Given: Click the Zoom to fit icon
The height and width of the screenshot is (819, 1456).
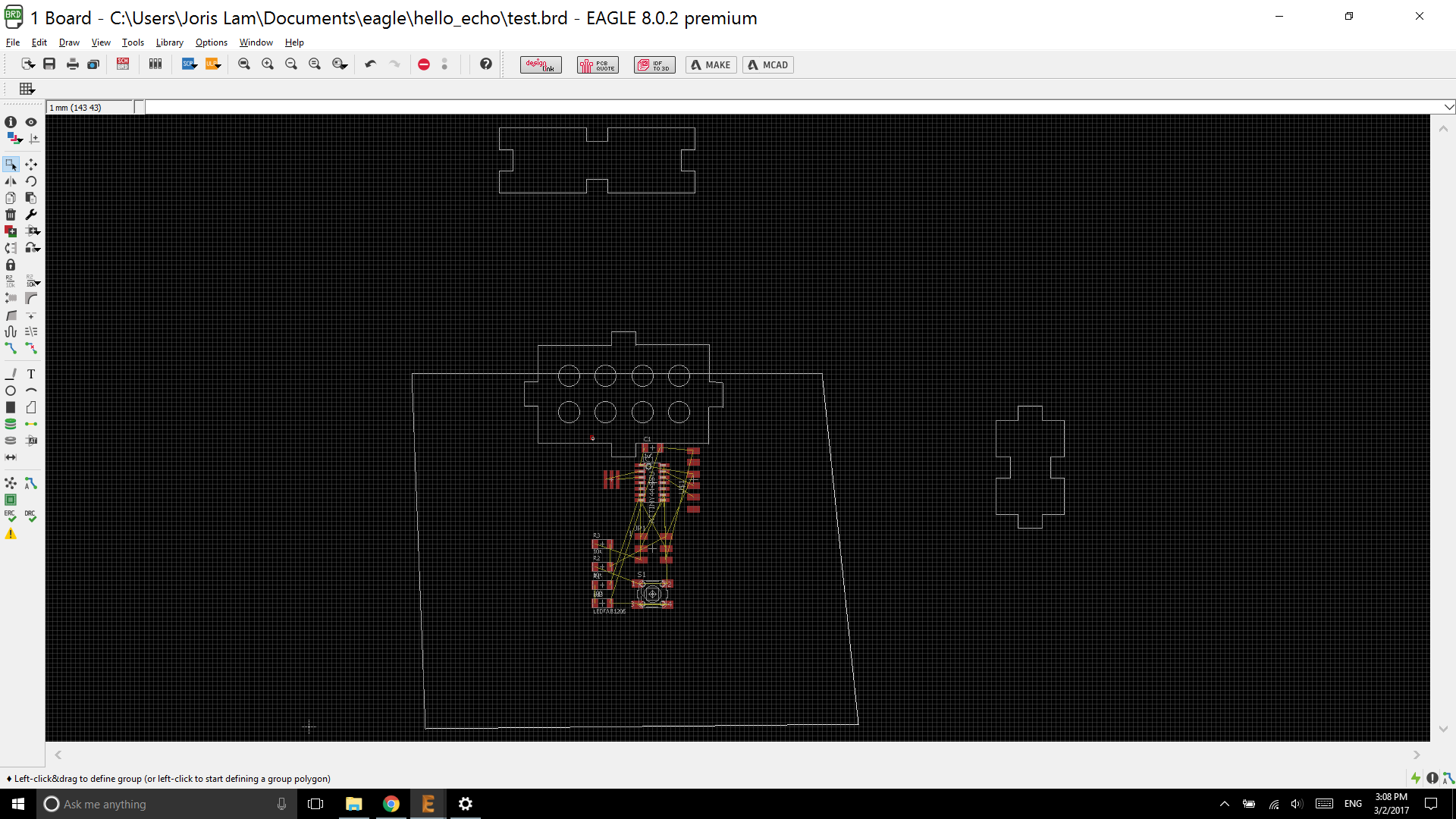Looking at the screenshot, I should coord(244,64).
